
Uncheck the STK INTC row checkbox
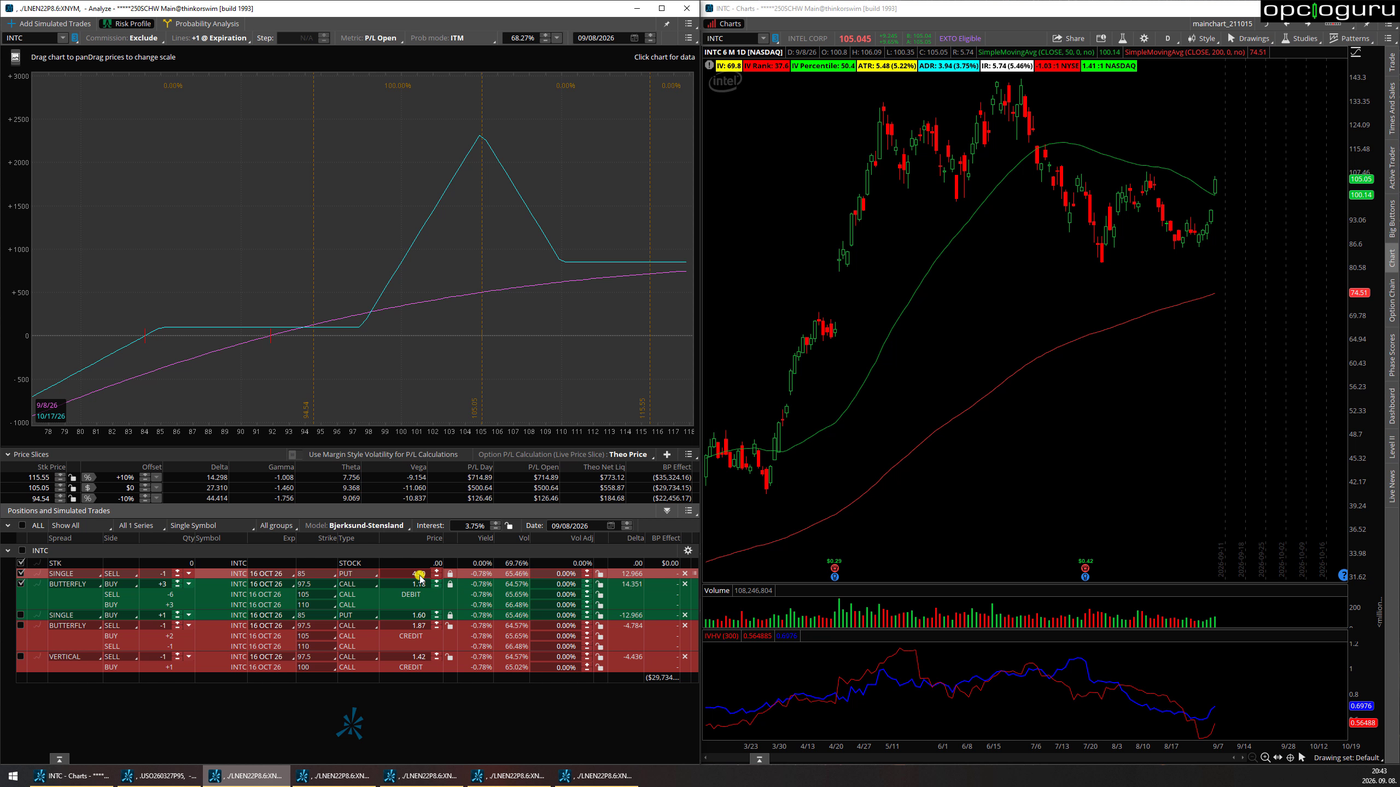coord(21,563)
